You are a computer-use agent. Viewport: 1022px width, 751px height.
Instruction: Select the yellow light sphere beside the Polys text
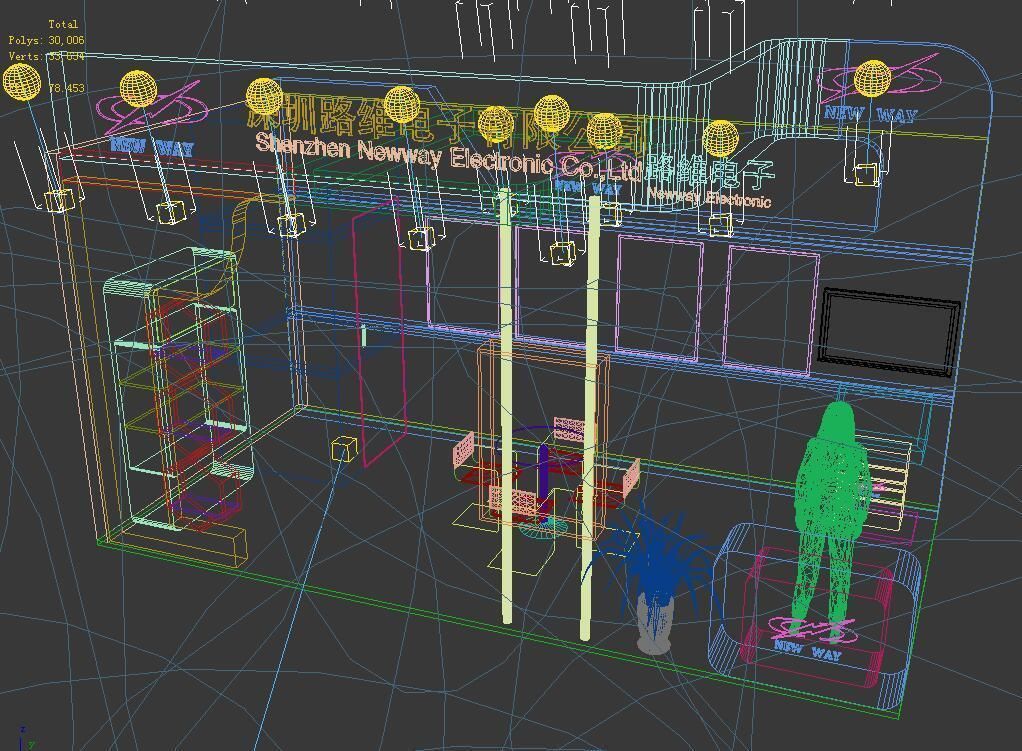(22, 82)
